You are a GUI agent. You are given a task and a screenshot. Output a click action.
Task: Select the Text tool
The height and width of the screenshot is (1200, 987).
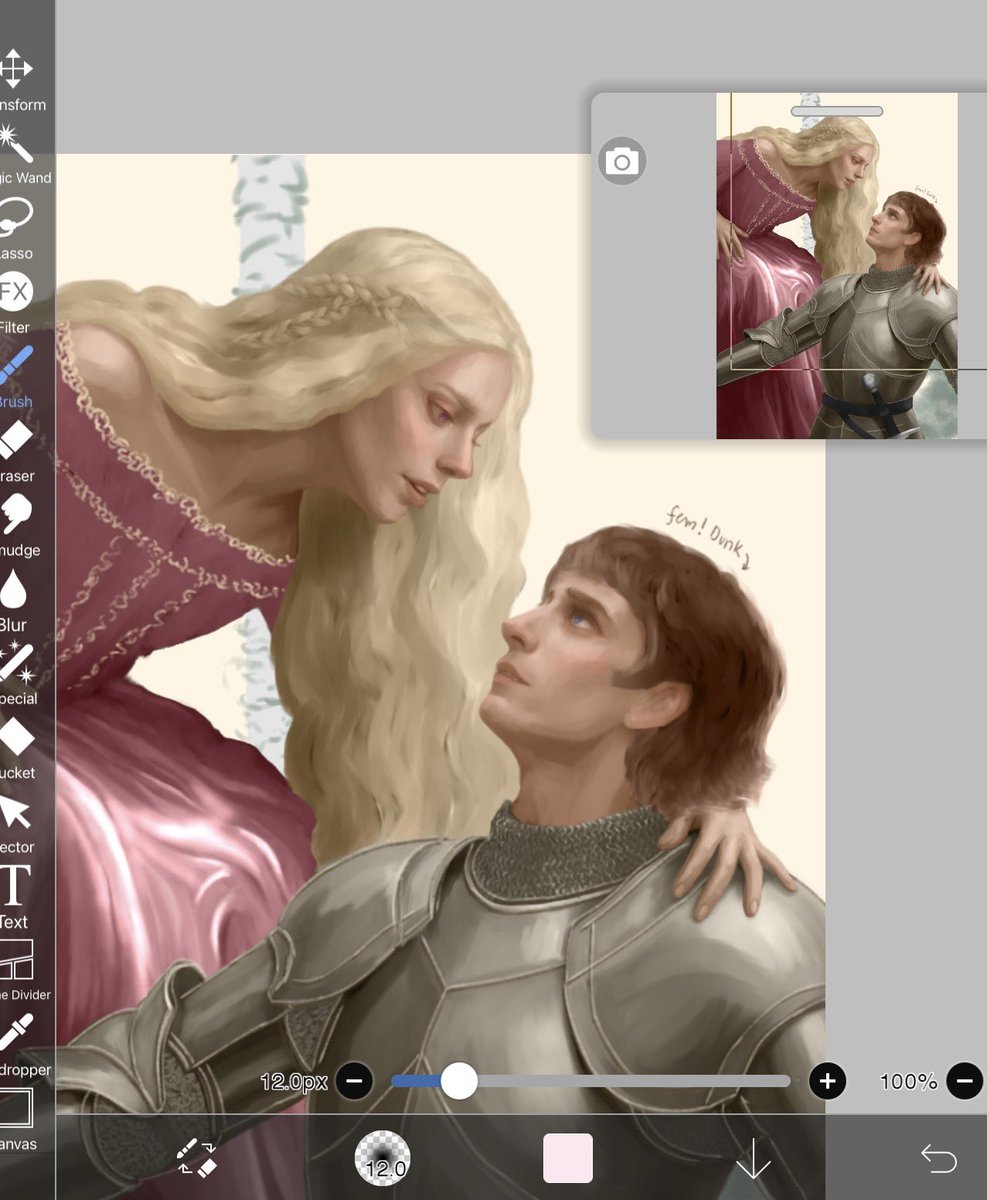(16, 896)
